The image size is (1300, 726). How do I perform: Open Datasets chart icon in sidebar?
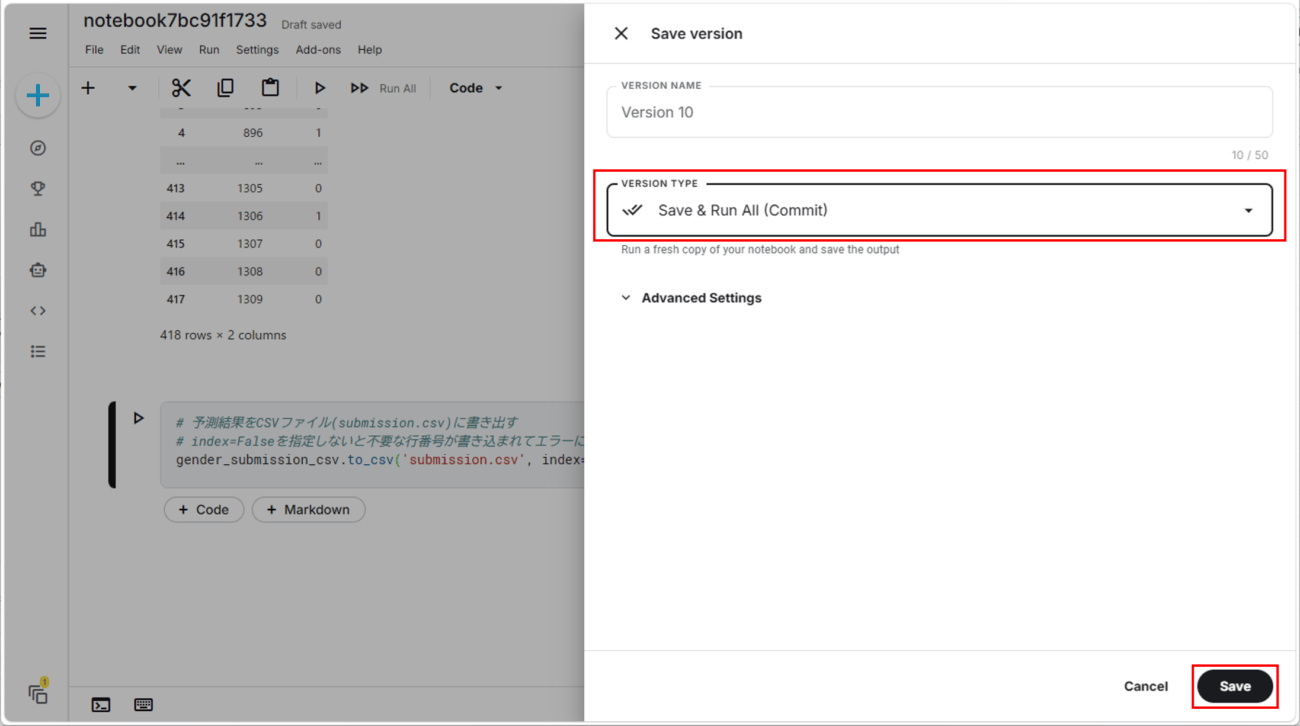38,230
